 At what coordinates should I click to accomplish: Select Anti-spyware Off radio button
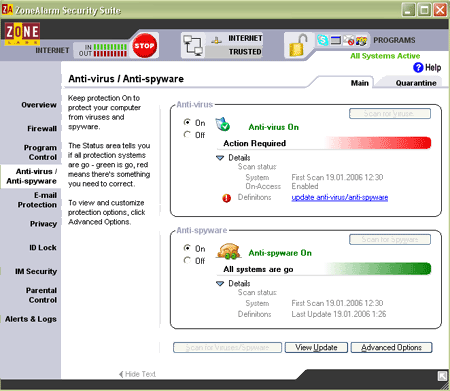pos(187,260)
